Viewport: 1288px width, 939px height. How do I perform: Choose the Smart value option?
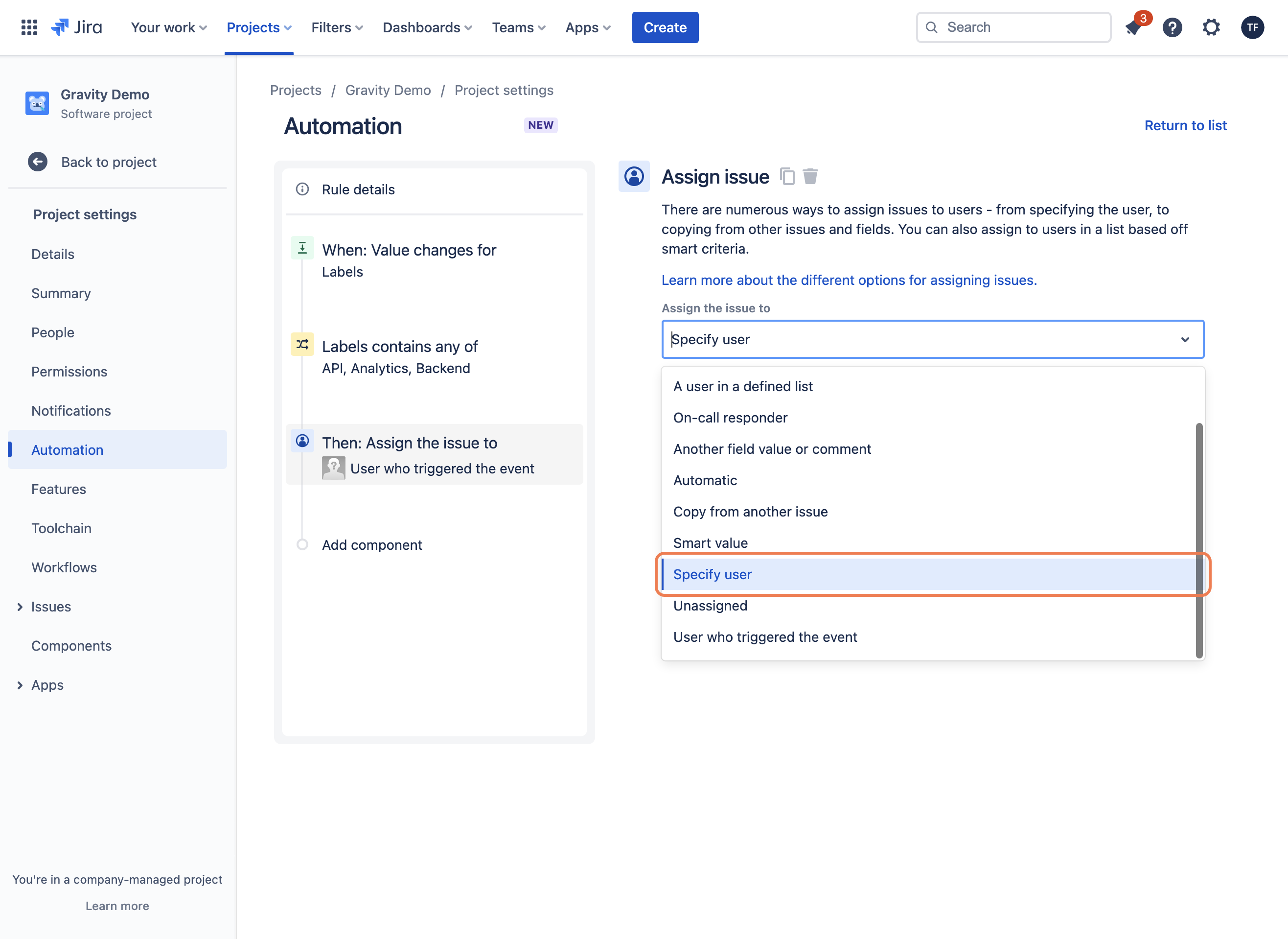[929, 543]
